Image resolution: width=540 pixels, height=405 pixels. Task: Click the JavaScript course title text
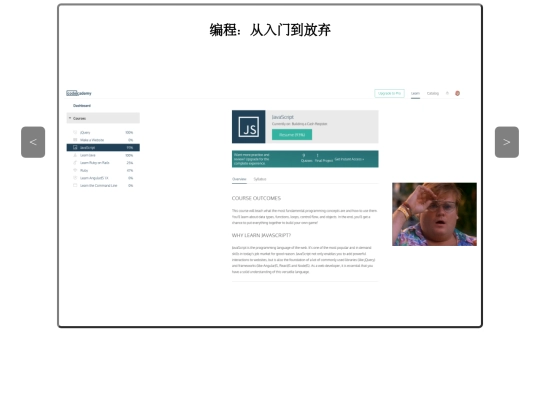tap(283, 117)
